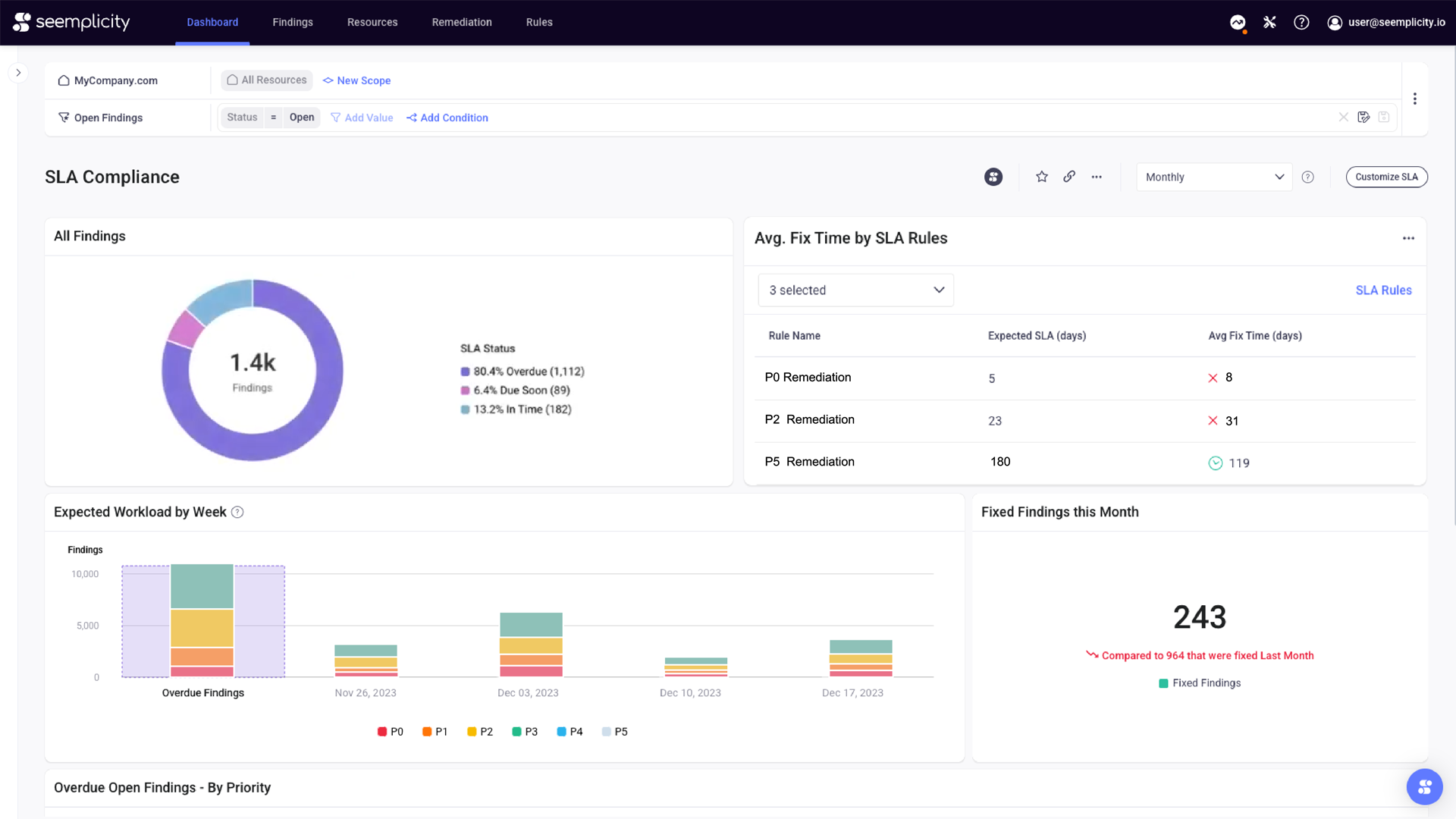Copy the dashboard link icon

1069,177
